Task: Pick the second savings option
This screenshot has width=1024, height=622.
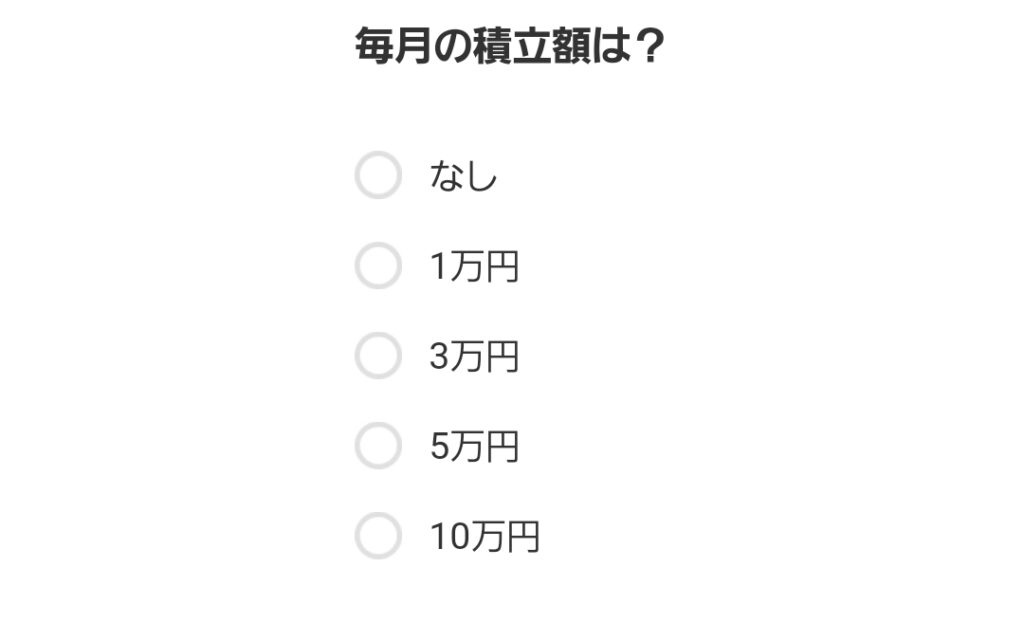Action: point(378,265)
